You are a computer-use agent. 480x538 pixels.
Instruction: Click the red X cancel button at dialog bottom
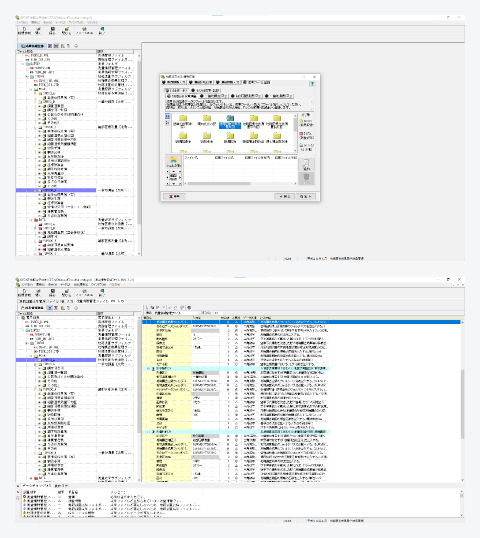174,197
